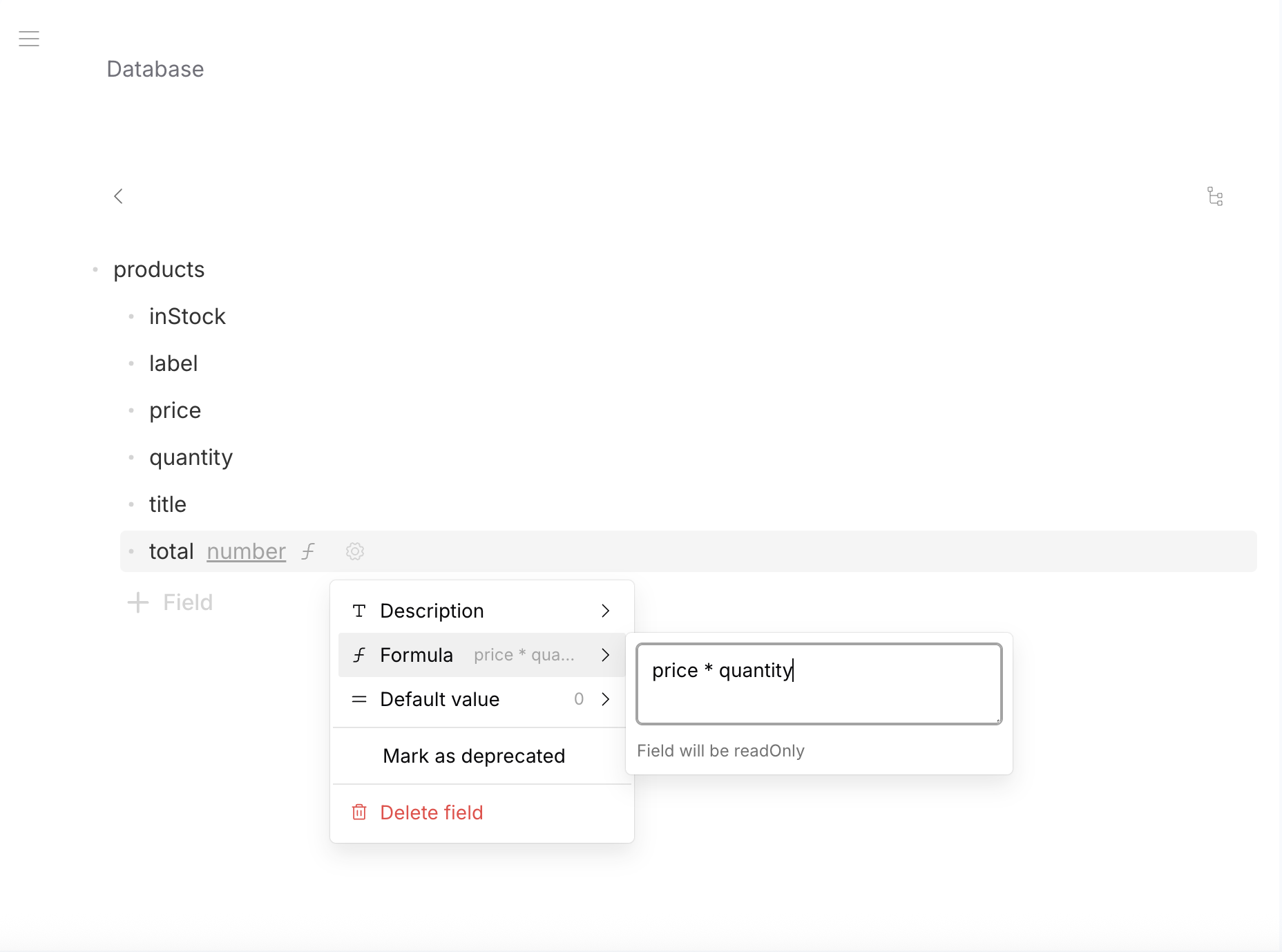1282x952 pixels.
Task: Open the hamburger navigation menu
Action: [x=29, y=39]
